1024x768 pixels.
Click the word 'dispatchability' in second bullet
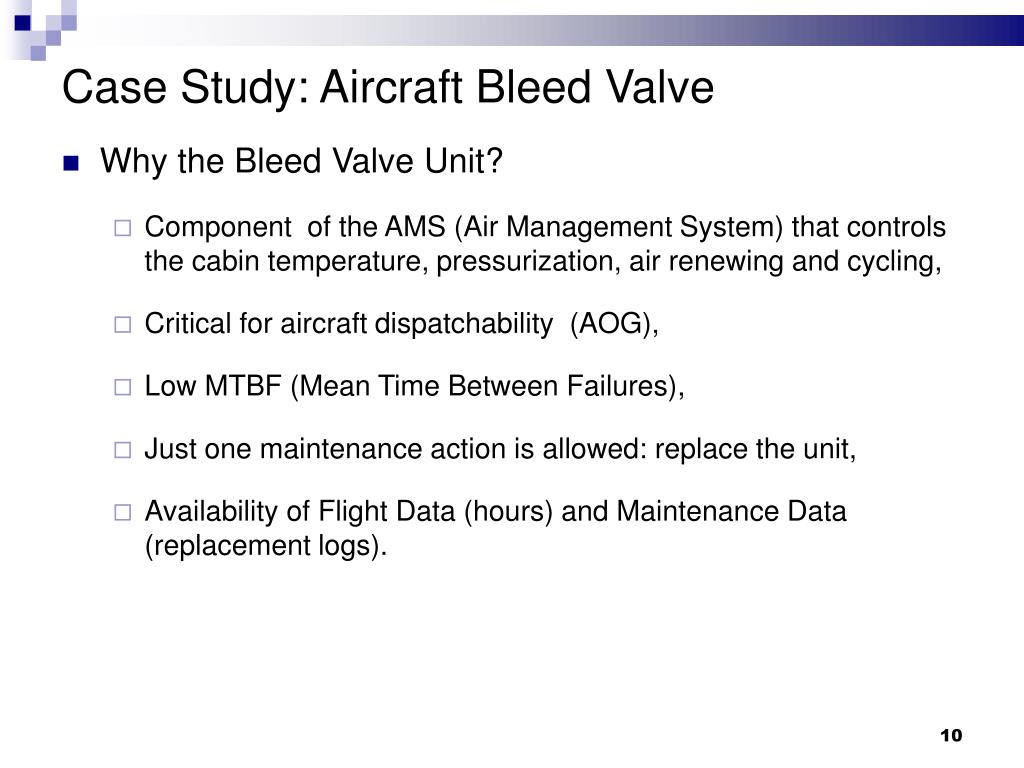464,324
